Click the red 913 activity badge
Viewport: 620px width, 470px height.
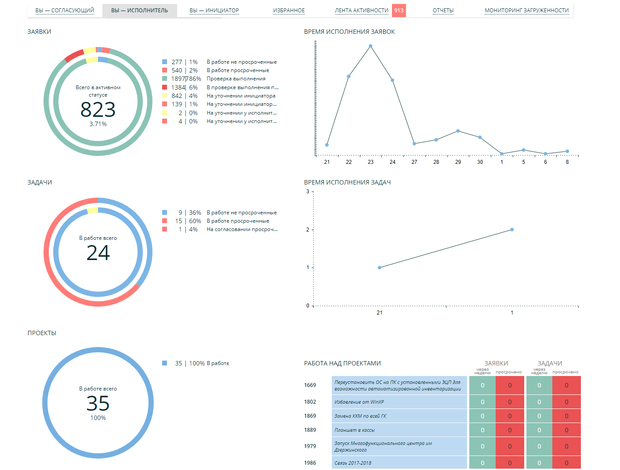[399, 11]
